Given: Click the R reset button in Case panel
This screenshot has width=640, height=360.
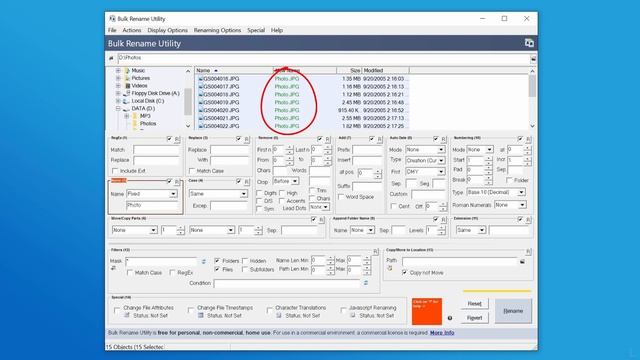Looking at the screenshot, I should [247, 182].
